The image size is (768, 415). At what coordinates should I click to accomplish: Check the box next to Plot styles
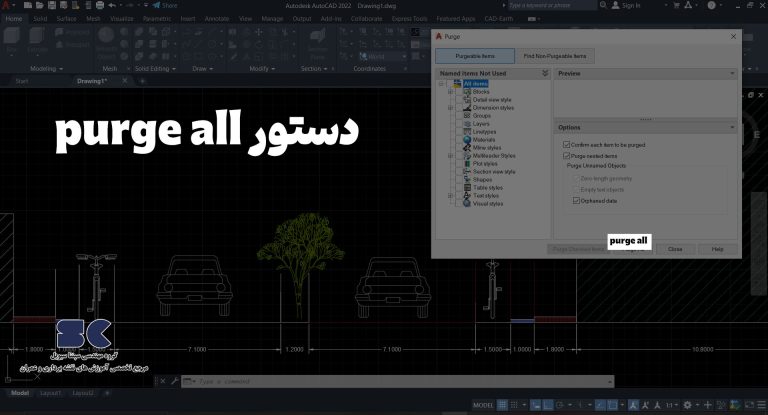click(x=458, y=164)
